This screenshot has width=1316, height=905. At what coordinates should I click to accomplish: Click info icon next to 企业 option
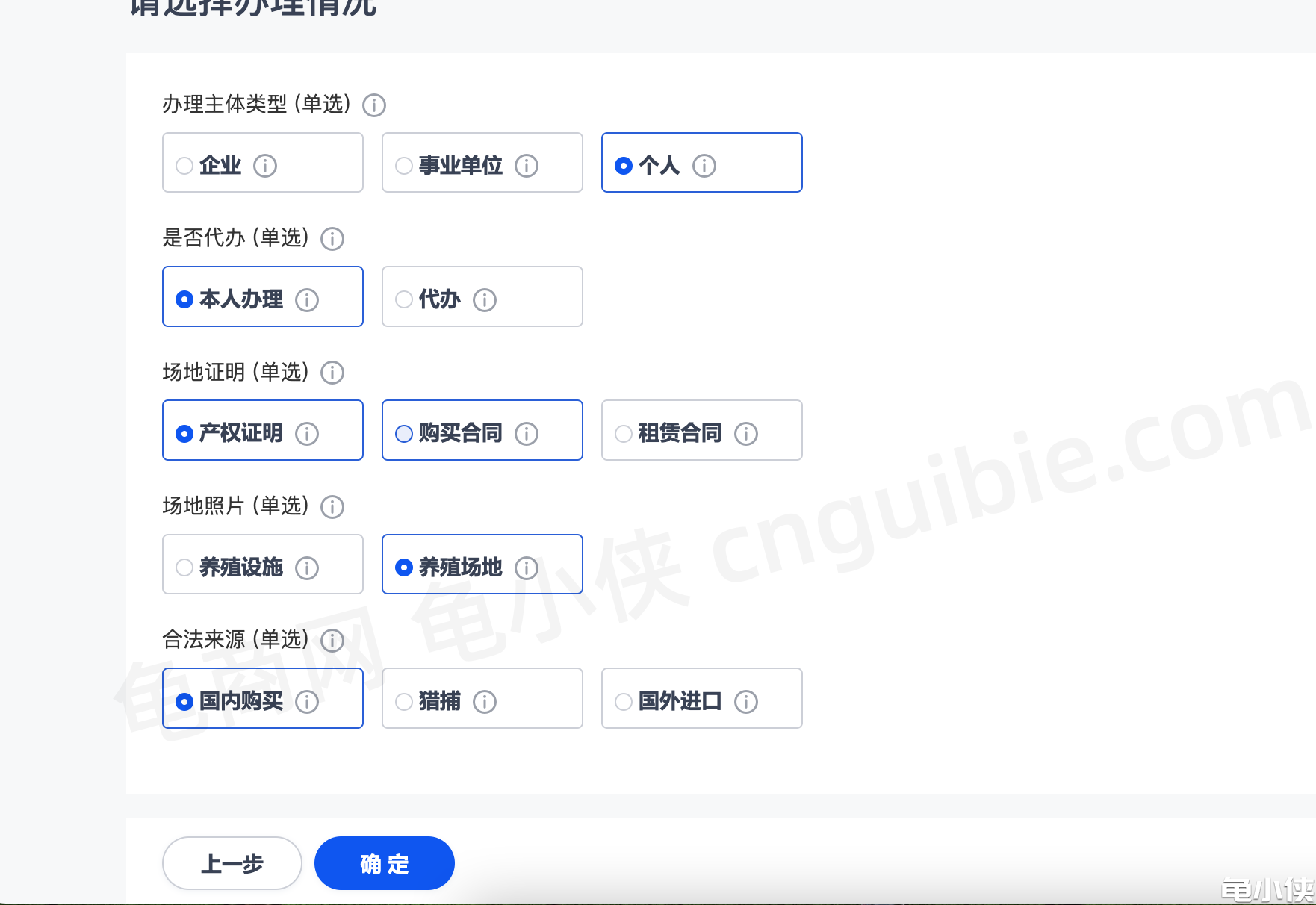click(265, 165)
